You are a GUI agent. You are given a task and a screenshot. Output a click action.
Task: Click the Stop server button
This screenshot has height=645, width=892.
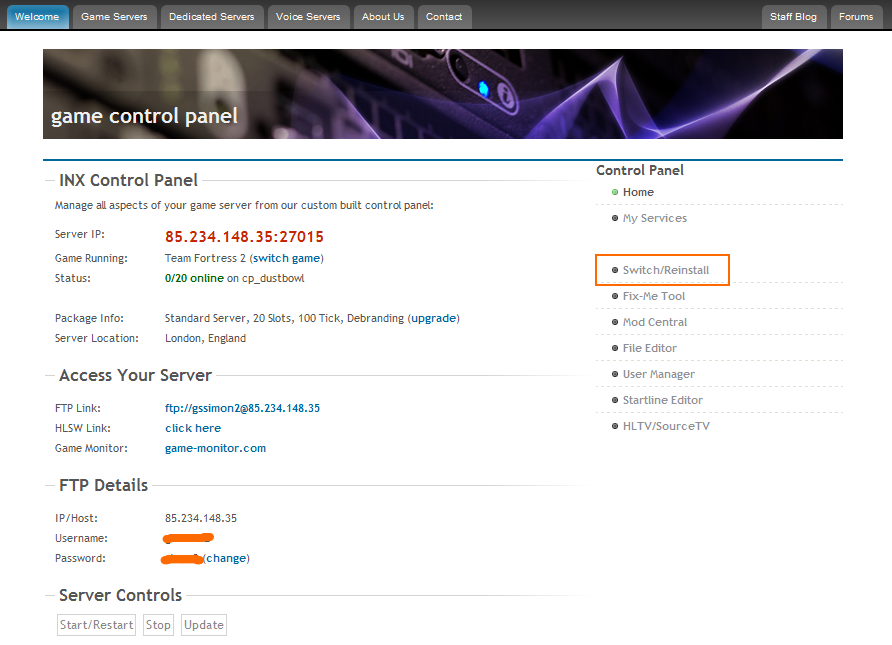click(158, 625)
